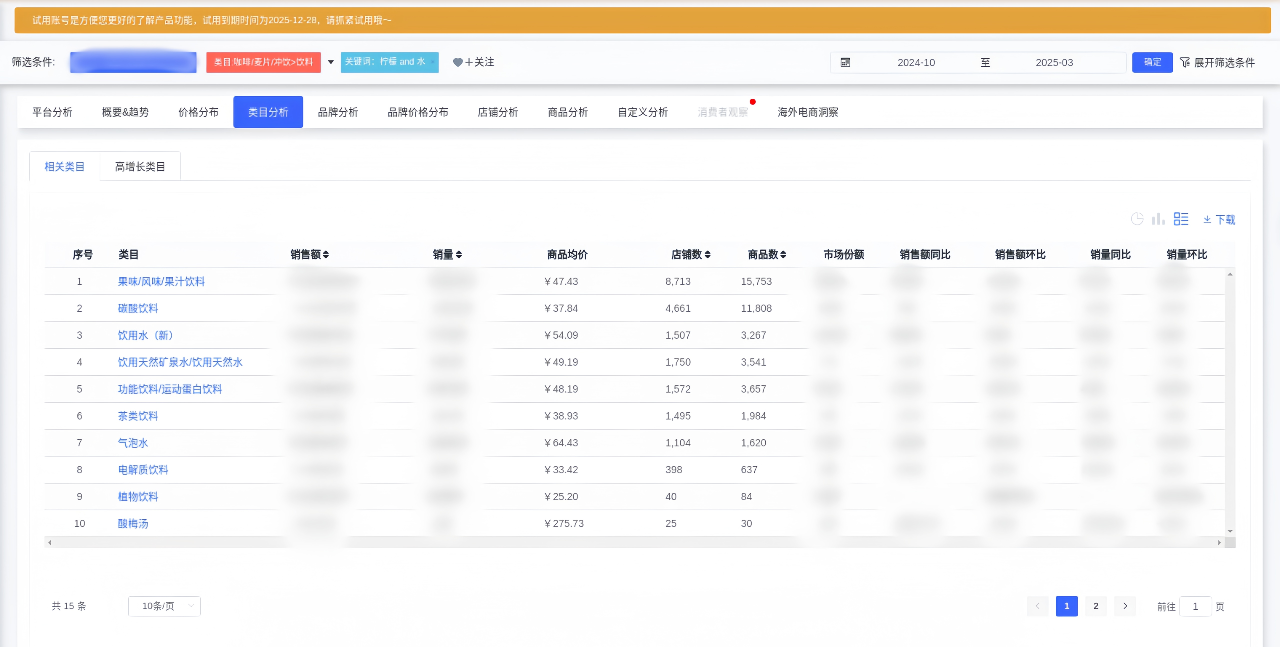Switch to bar chart view
The width and height of the screenshot is (1280, 647).
point(1159,219)
